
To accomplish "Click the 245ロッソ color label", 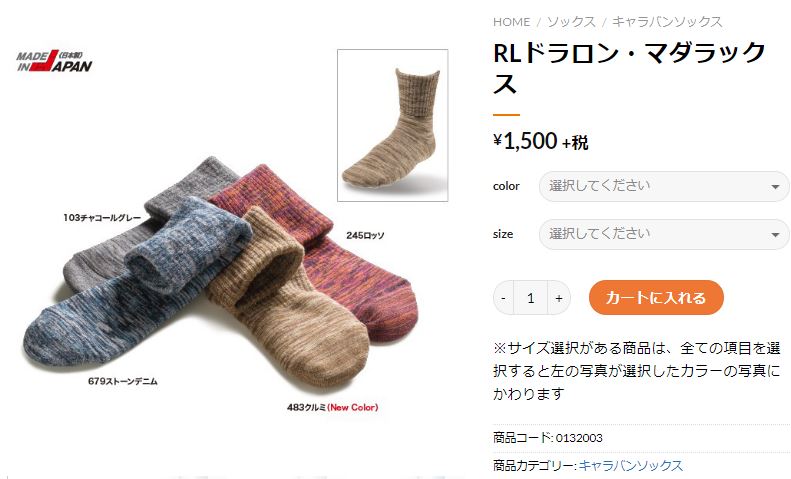I will click(365, 235).
